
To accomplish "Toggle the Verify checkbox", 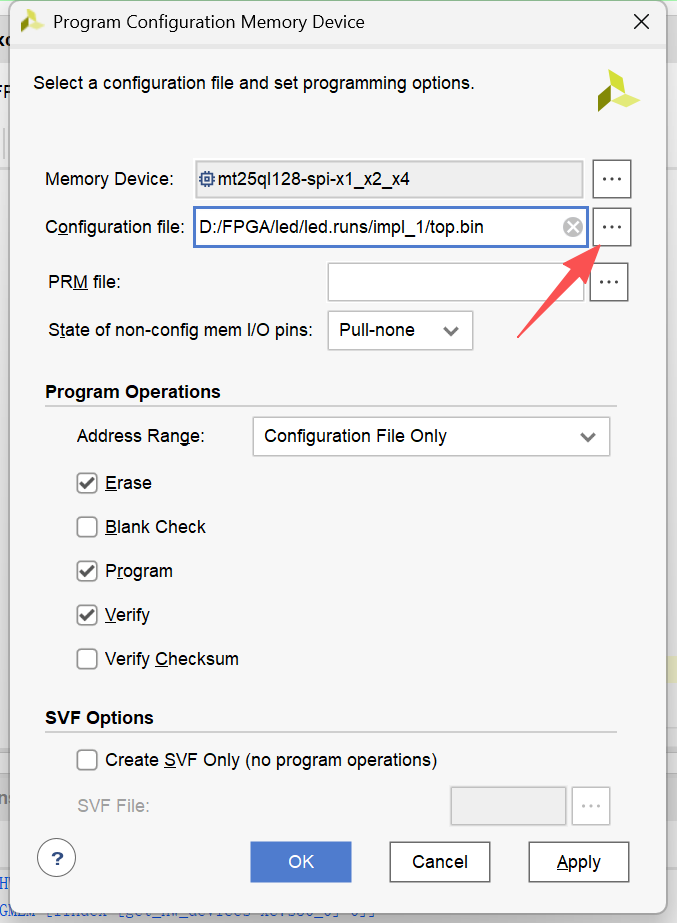I will 87,615.
